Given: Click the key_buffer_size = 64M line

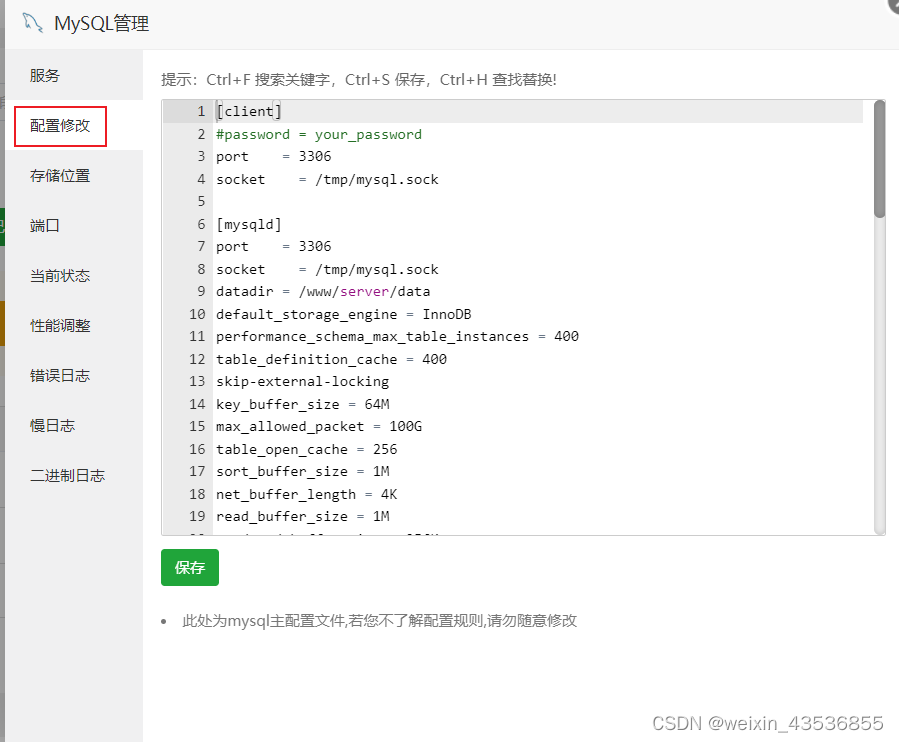Looking at the screenshot, I should tap(303, 404).
